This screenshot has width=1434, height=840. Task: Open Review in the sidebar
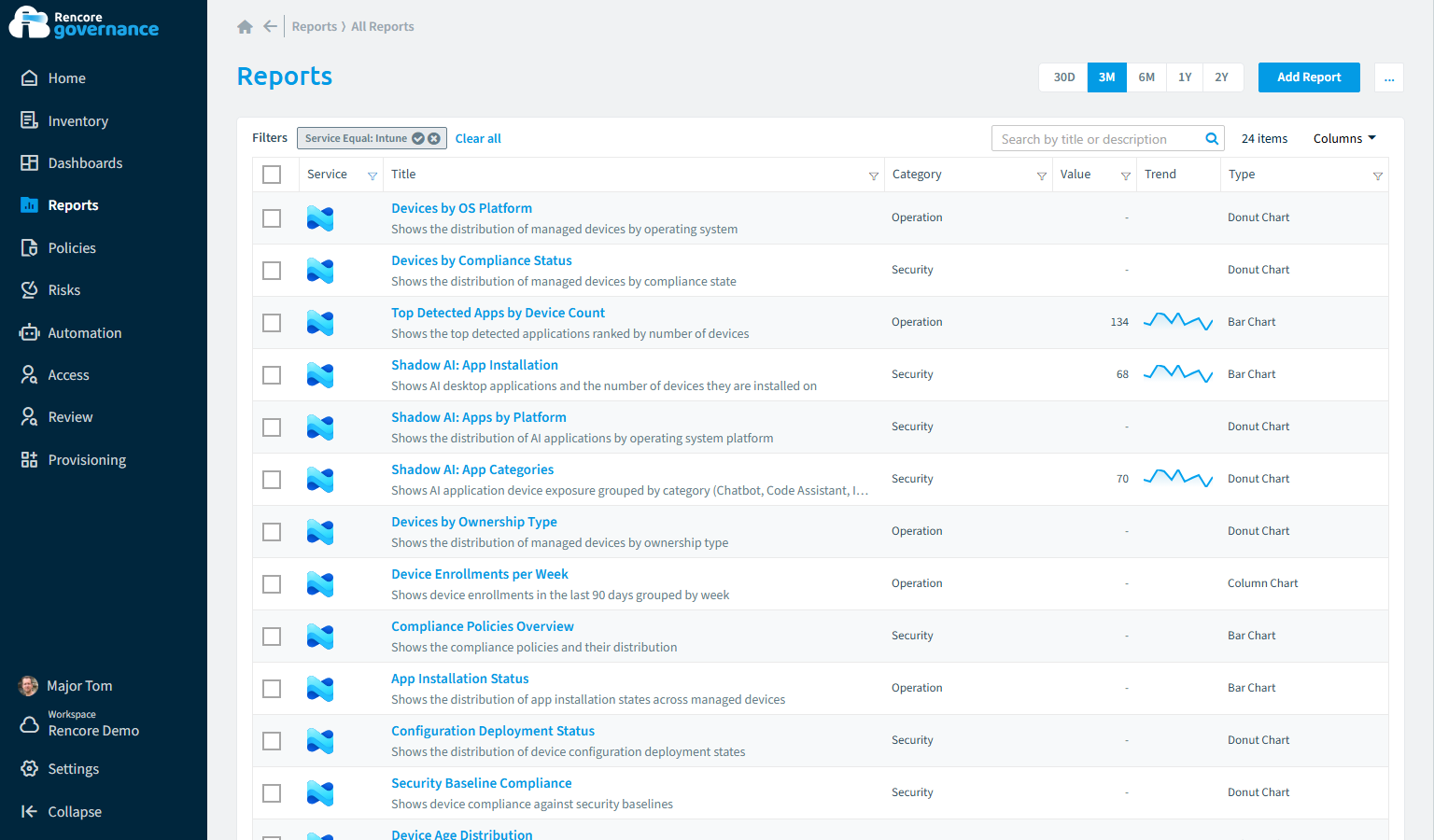coord(70,417)
